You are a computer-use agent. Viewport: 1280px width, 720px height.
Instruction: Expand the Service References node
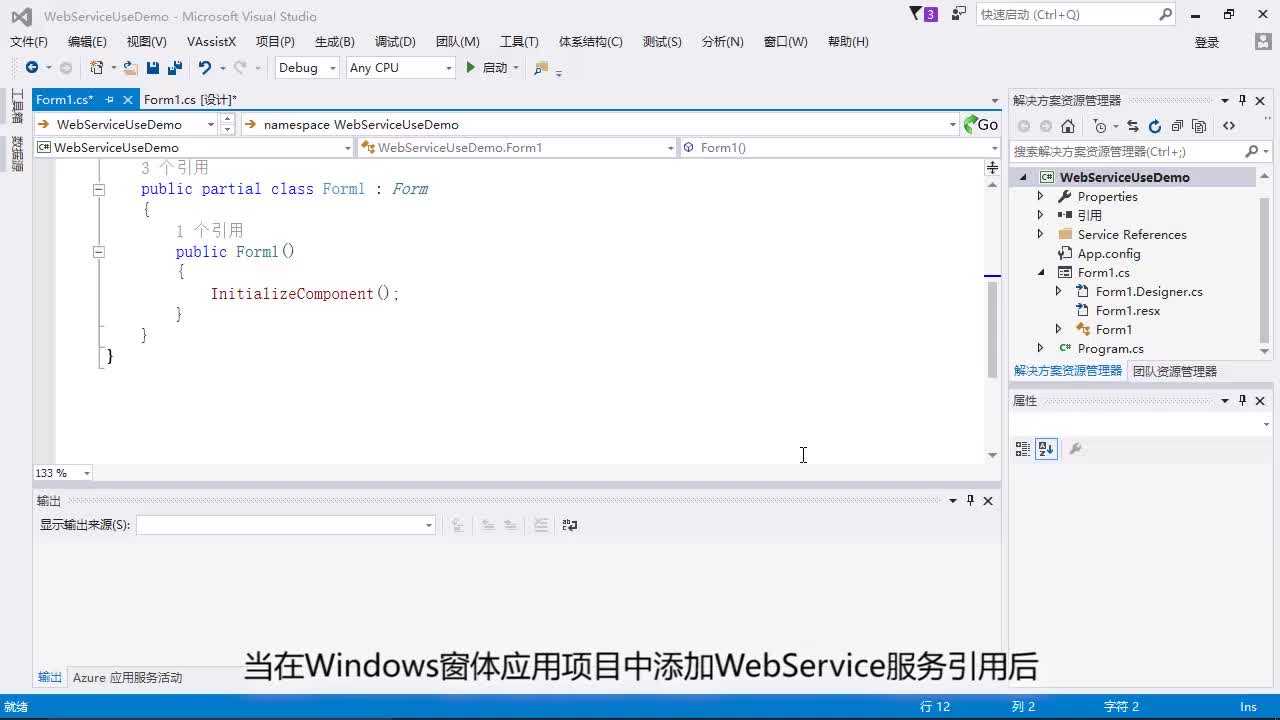(x=1040, y=234)
